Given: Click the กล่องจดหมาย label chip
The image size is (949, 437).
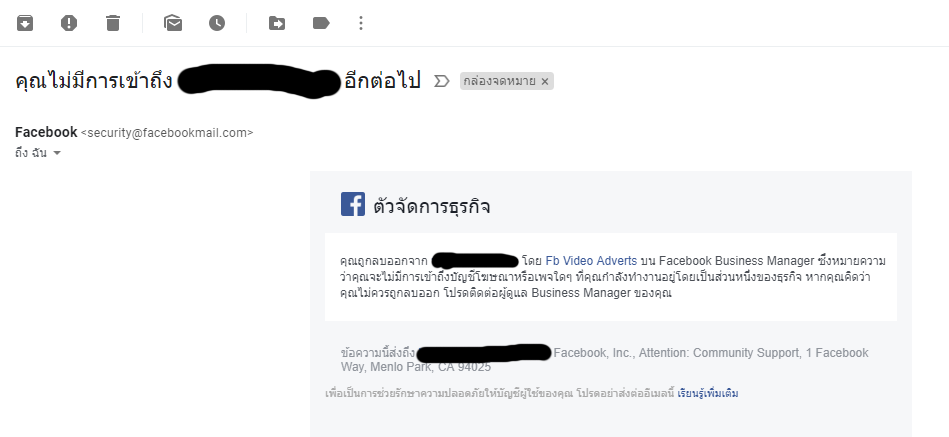Looking at the screenshot, I should click(x=499, y=81).
